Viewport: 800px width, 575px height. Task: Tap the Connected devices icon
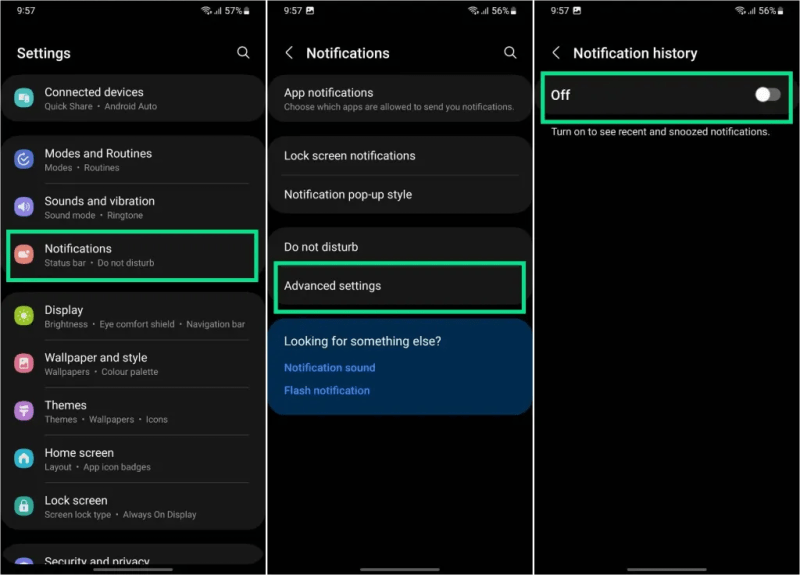coord(24,98)
